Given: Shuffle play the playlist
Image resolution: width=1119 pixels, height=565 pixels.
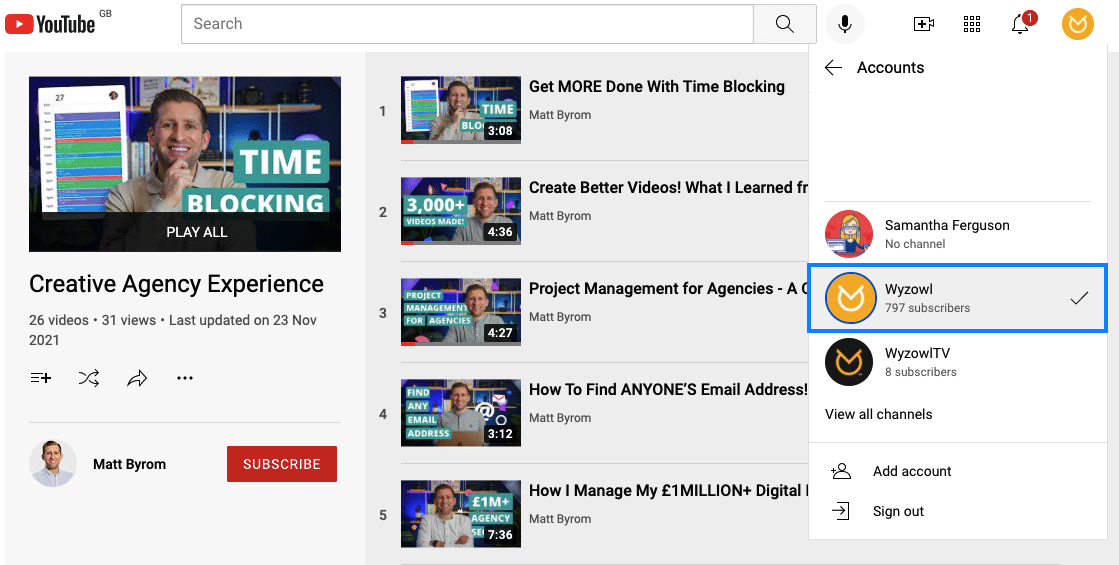Looking at the screenshot, I should click(88, 378).
